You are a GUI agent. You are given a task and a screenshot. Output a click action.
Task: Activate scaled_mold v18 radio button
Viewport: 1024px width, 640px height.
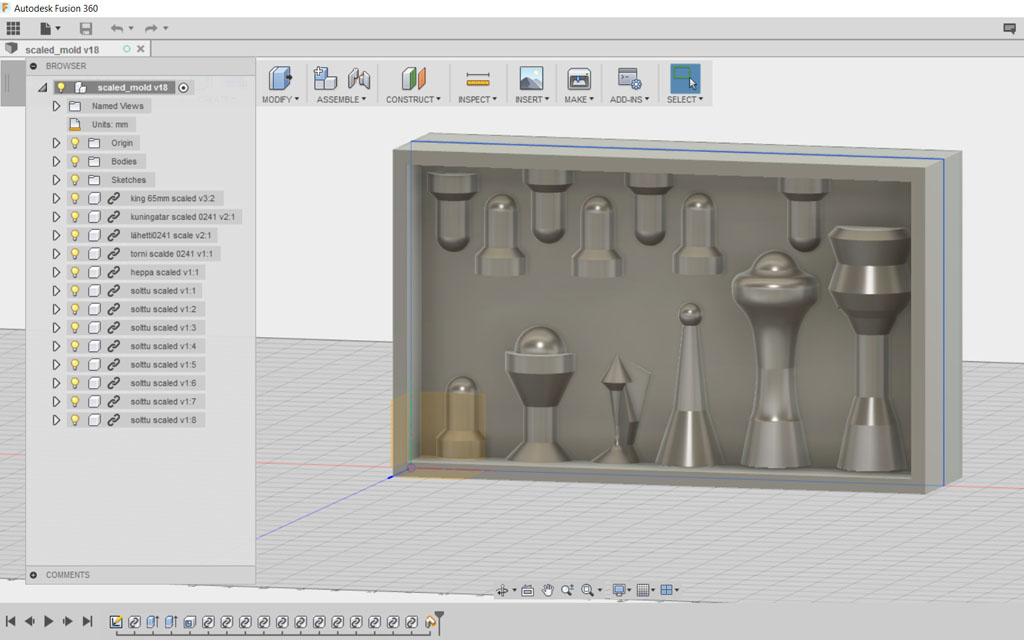coord(184,88)
